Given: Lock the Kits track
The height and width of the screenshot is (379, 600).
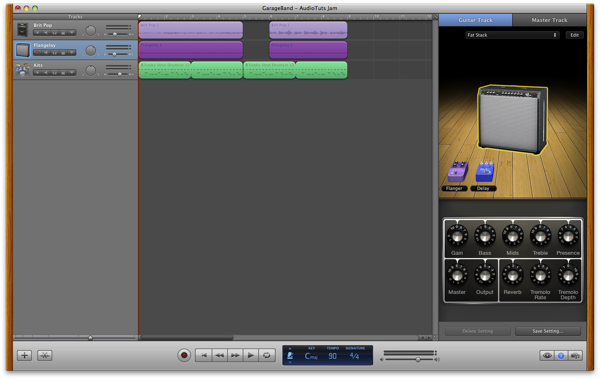Looking at the screenshot, I should tap(63, 73).
